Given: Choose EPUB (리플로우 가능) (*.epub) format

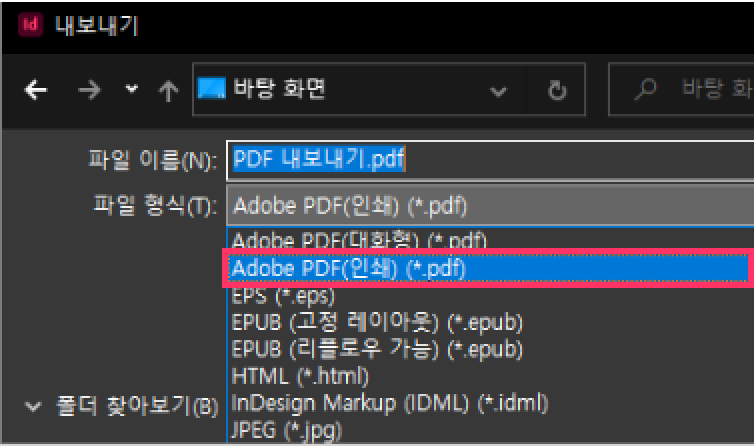Looking at the screenshot, I should click(490, 350).
